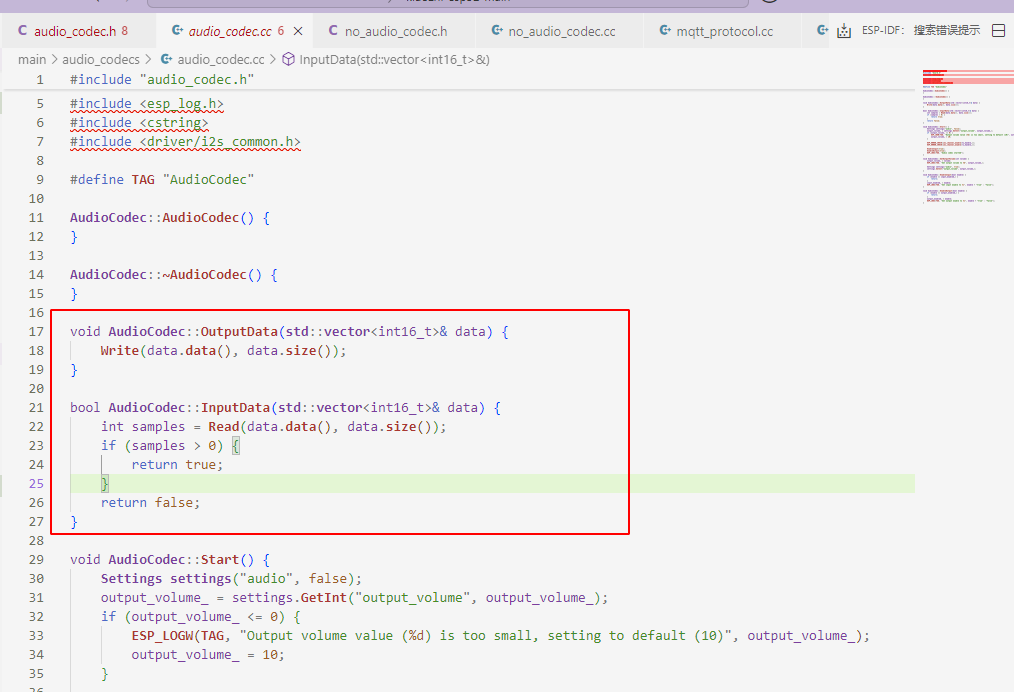This screenshot has width=1014, height=692.
Task: Click 'Start' function name on line 29
Action: (220, 560)
